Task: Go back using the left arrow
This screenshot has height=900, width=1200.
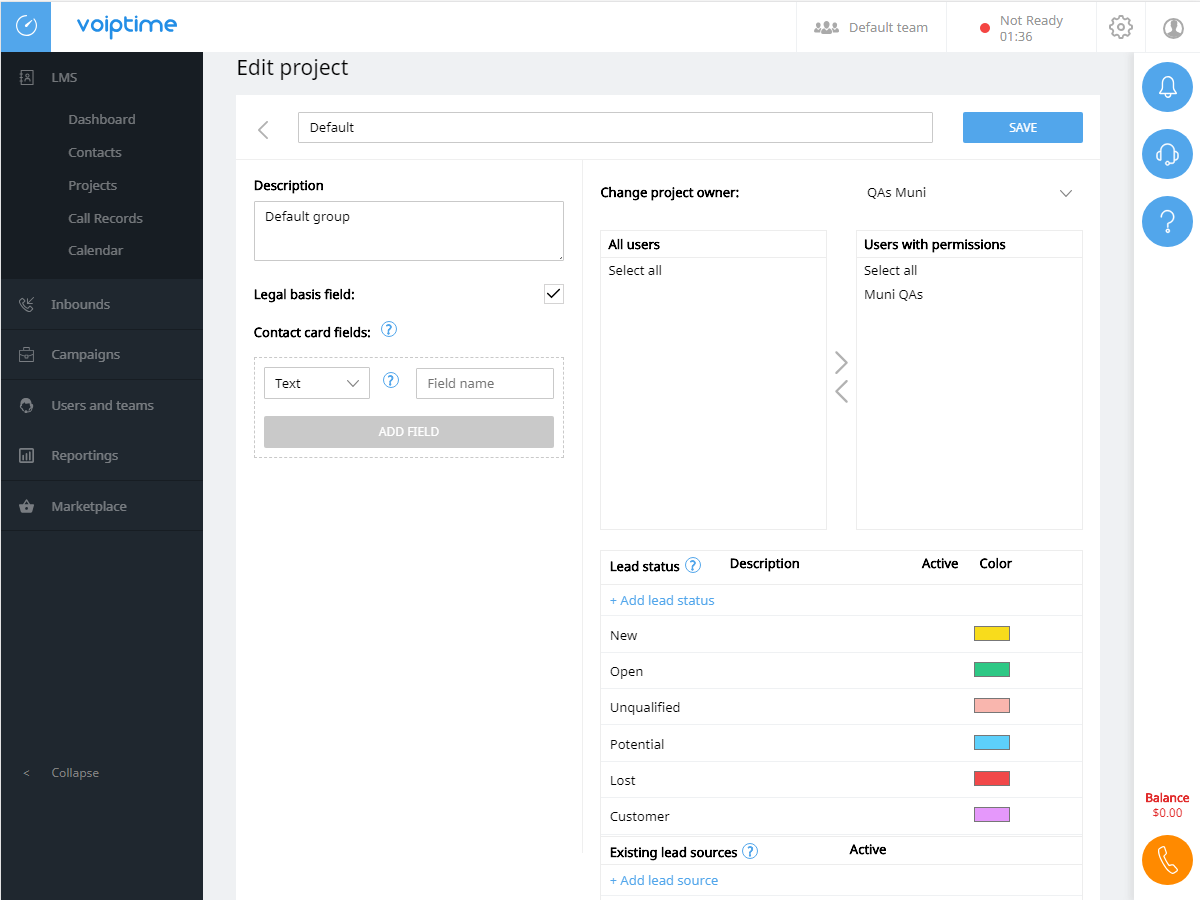Action: [264, 129]
